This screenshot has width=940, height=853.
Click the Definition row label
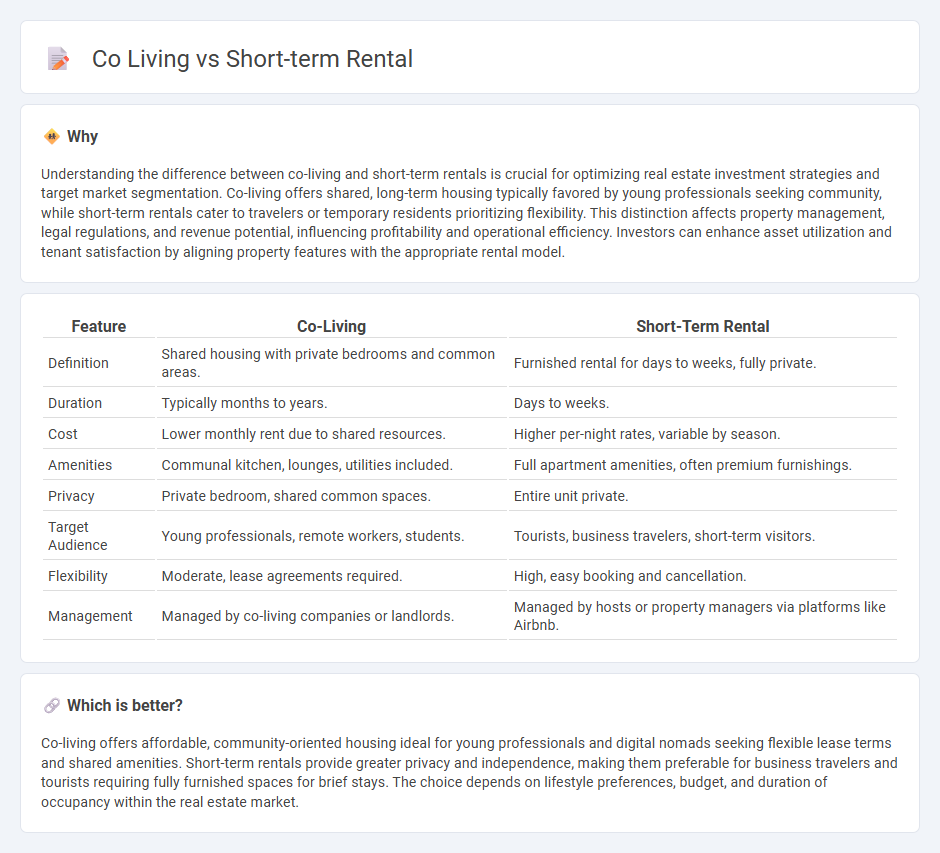78,363
